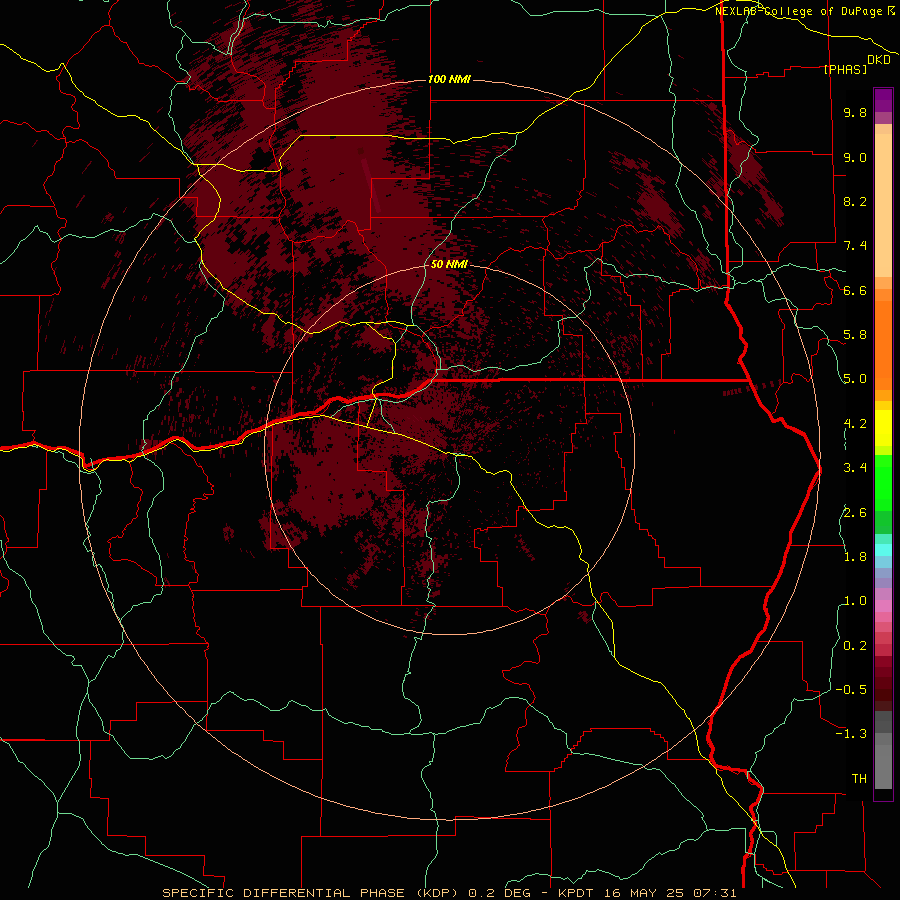Click the 6.6 scale value
This screenshot has height=900, width=900.
click(x=855, y=290)
